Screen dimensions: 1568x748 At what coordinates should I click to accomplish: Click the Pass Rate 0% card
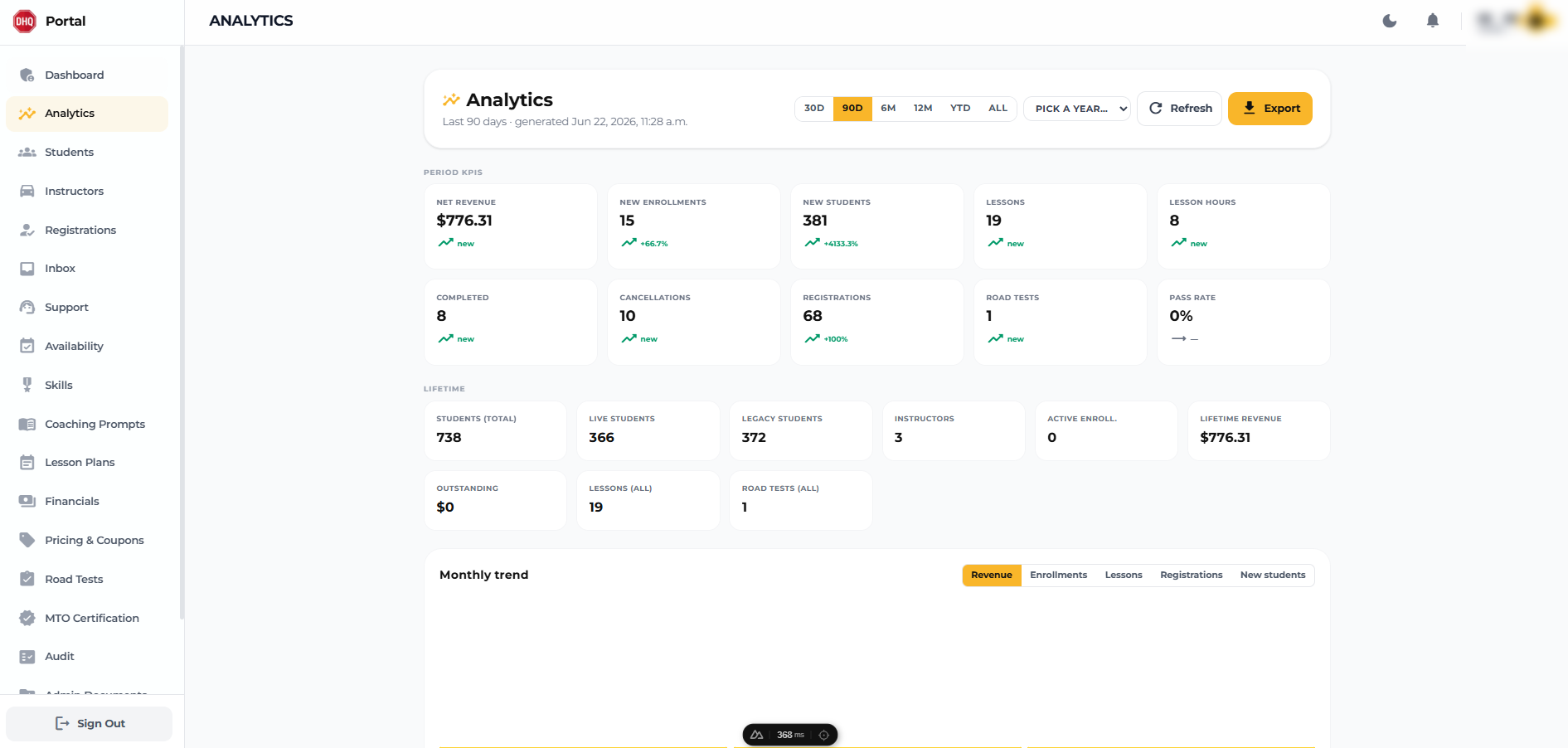click(x=1244, y=323)
